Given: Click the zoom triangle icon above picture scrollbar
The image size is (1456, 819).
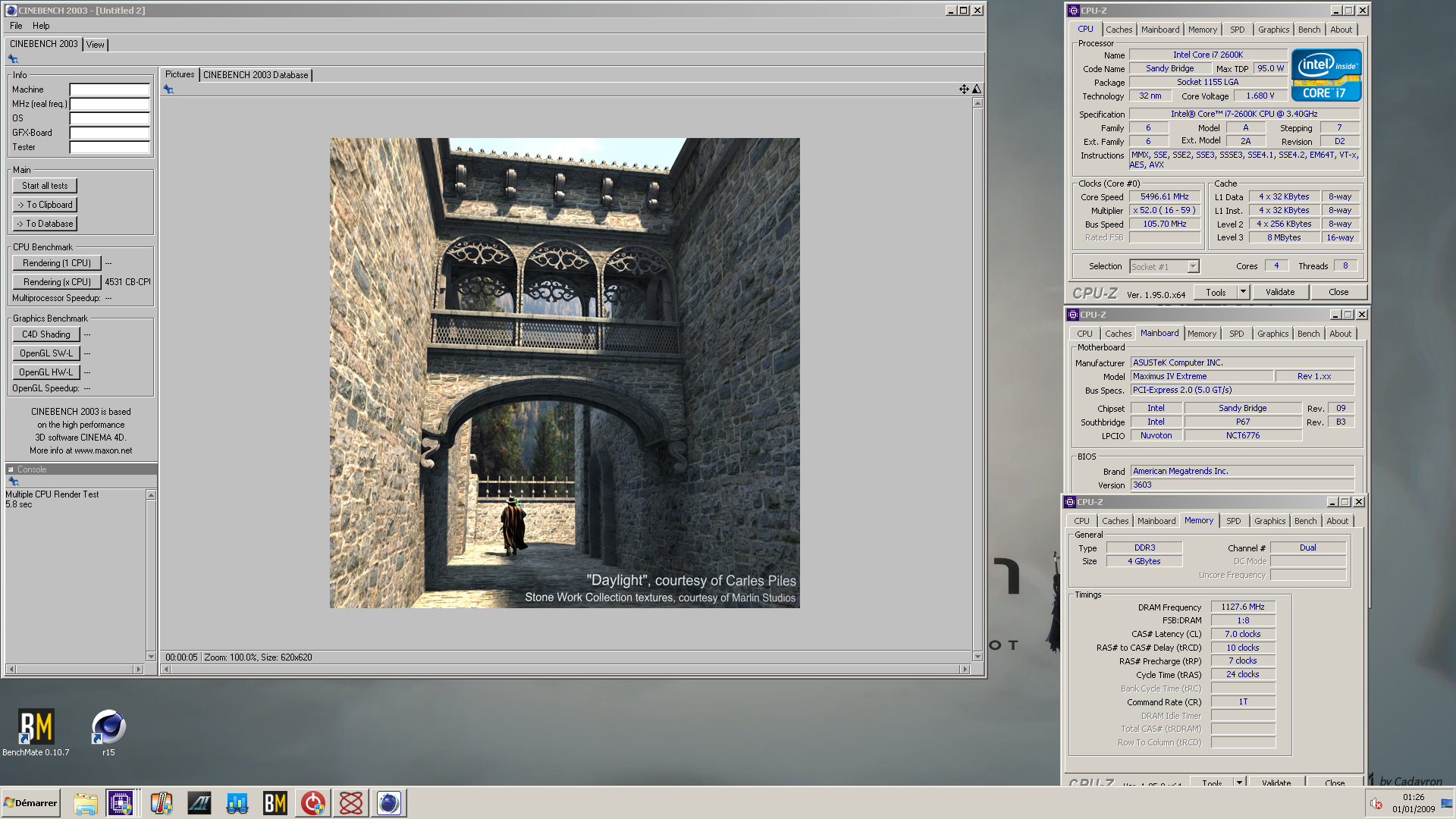Looking at the screenshot, I should [x=977, y=89].
